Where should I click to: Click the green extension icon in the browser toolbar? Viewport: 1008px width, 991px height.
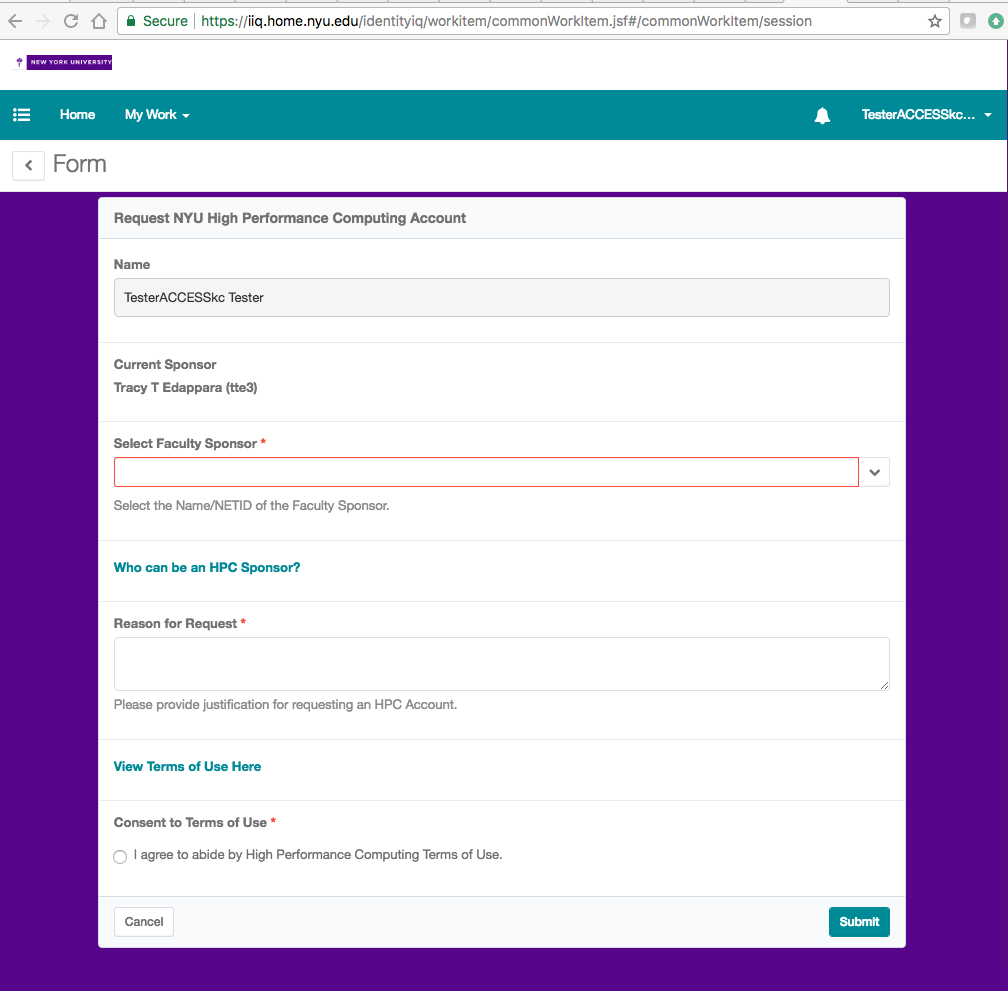pyautogui.click(x=995, y=21)
